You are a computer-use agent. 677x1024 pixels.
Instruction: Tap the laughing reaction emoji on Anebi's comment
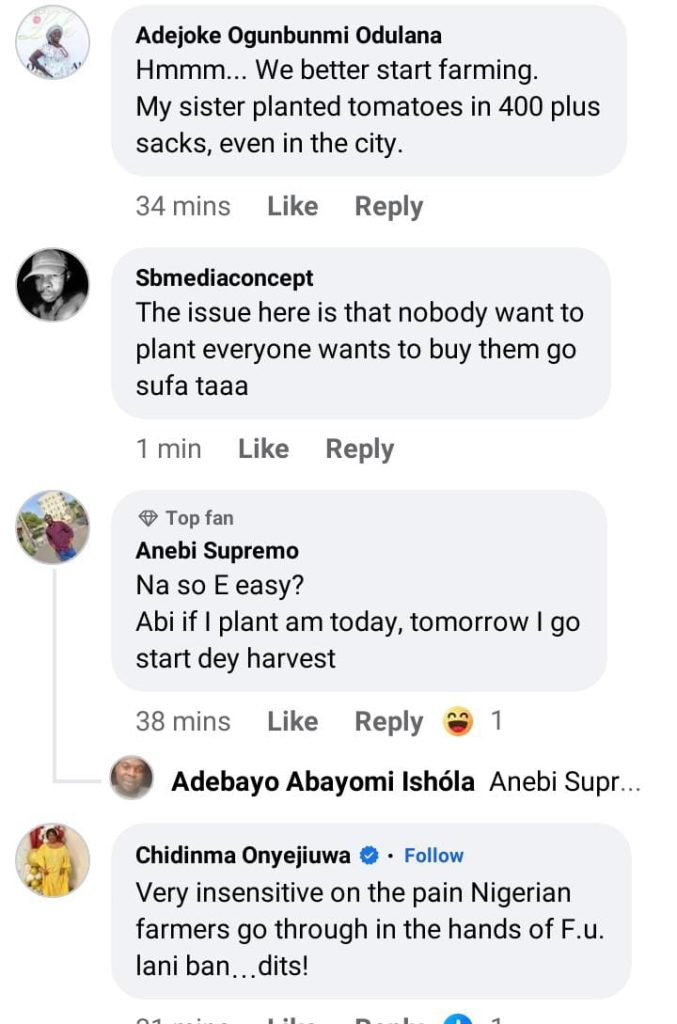(x=459, y=721)
